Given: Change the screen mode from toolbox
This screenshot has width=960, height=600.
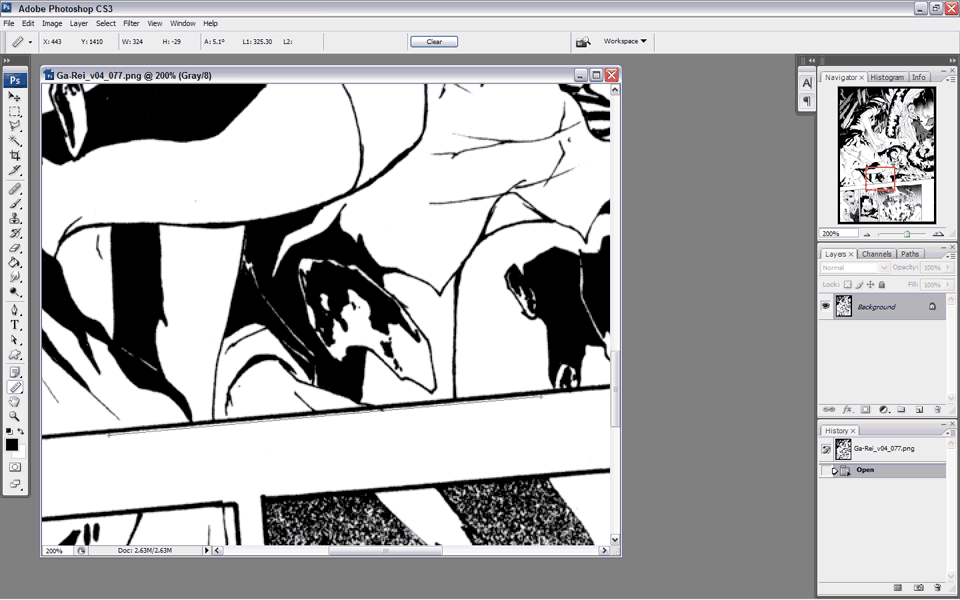Looking at the screenshot, I should [15, 484].
